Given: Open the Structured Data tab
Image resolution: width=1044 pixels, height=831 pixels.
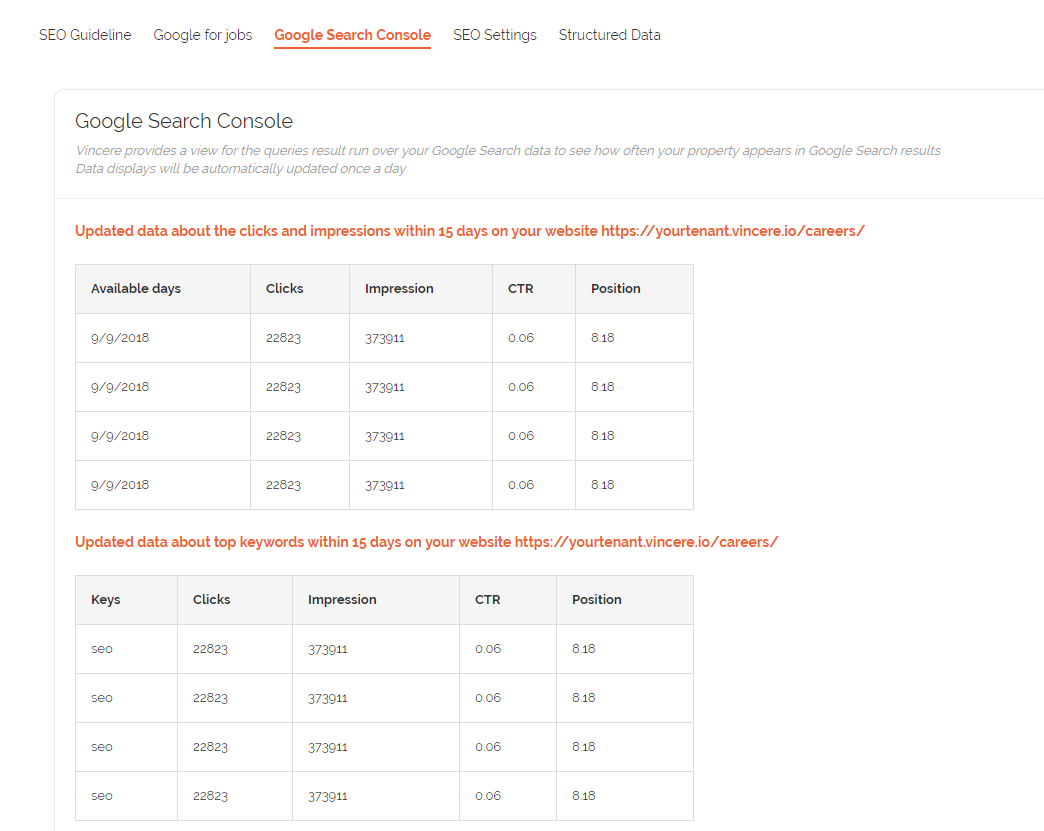Looking at the screenshot, I should pyautogui.click(x=609, y=35).
